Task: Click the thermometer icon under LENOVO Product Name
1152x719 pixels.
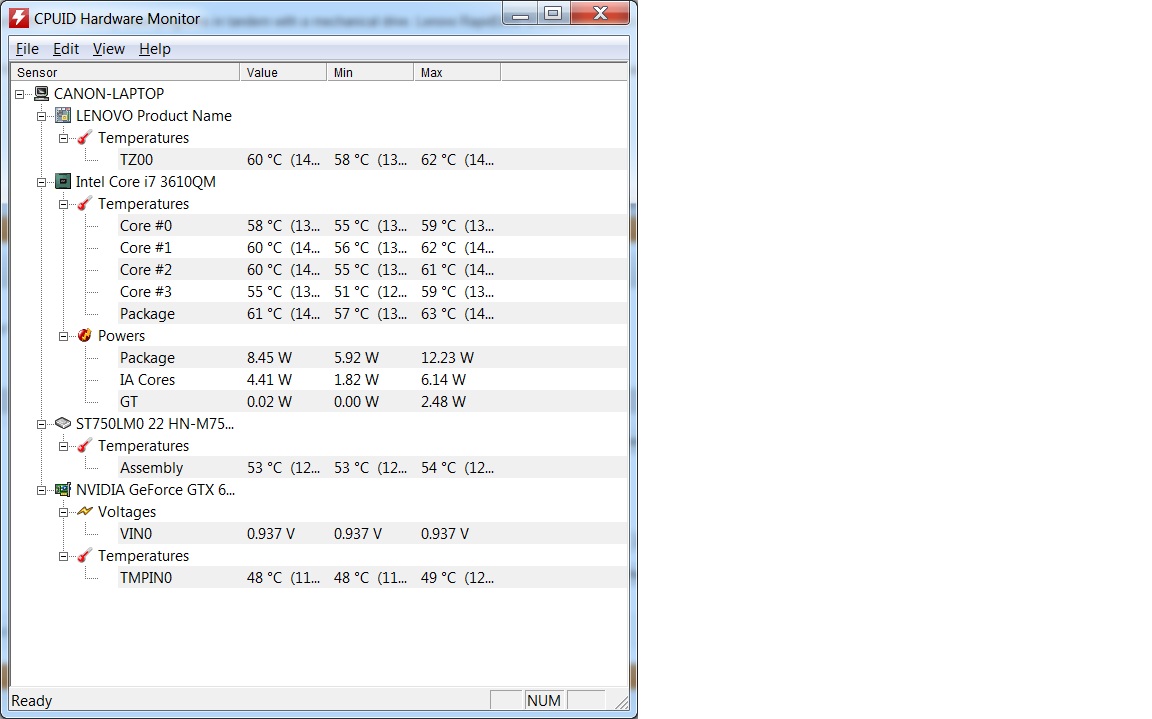Action: tap(85, 137)
